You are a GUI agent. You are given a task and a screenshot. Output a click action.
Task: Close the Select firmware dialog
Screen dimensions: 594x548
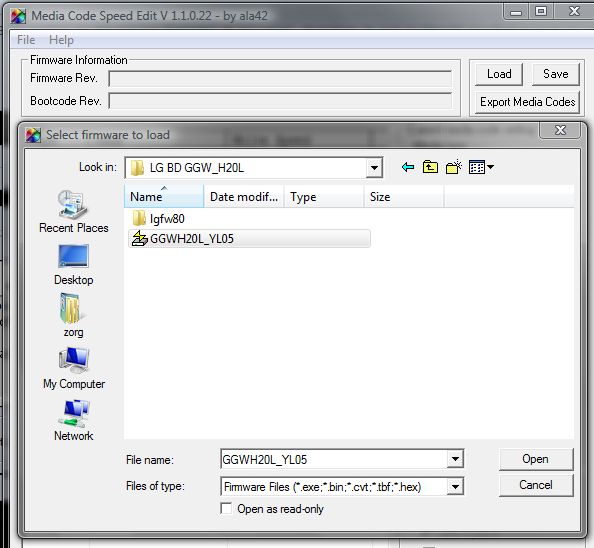coord(560,130)
